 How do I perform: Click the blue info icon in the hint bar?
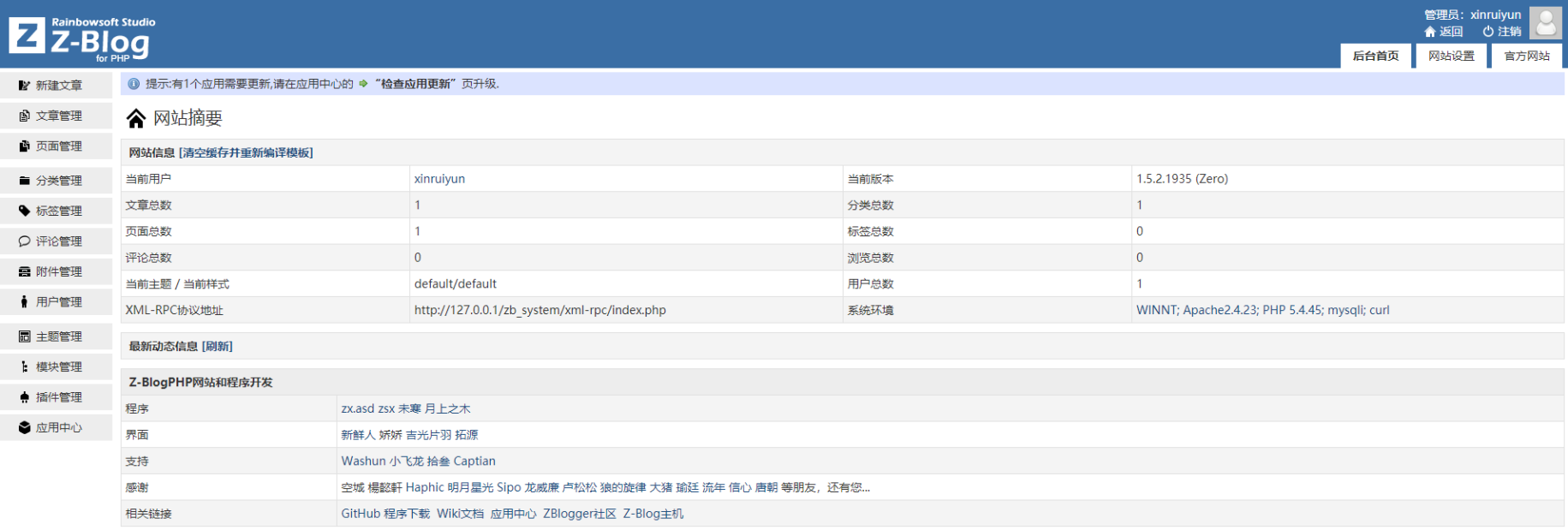(134, 84)
